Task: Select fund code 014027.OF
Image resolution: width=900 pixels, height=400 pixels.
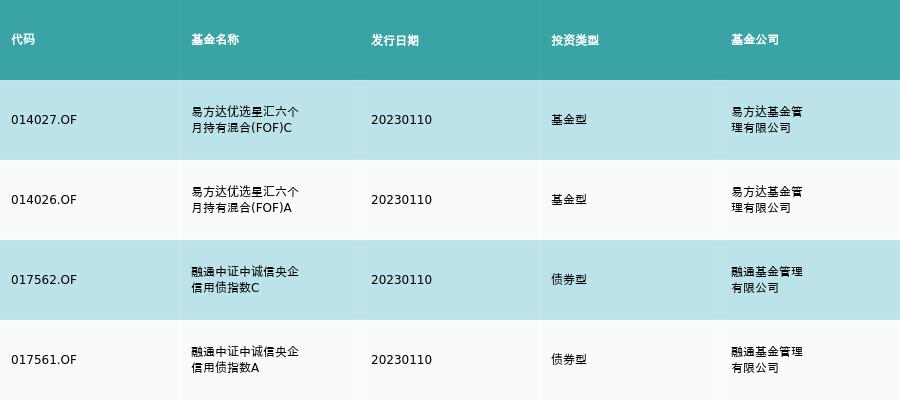Action: (x=44, y=120)
